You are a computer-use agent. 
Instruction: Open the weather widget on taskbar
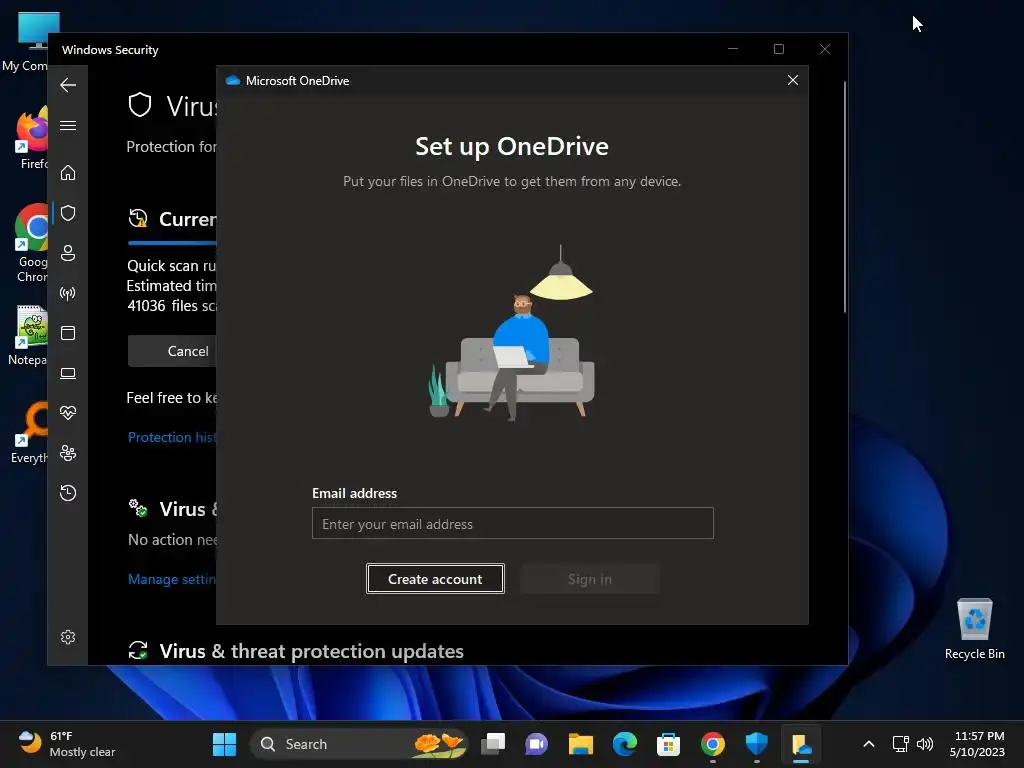[x=67, y=744]
